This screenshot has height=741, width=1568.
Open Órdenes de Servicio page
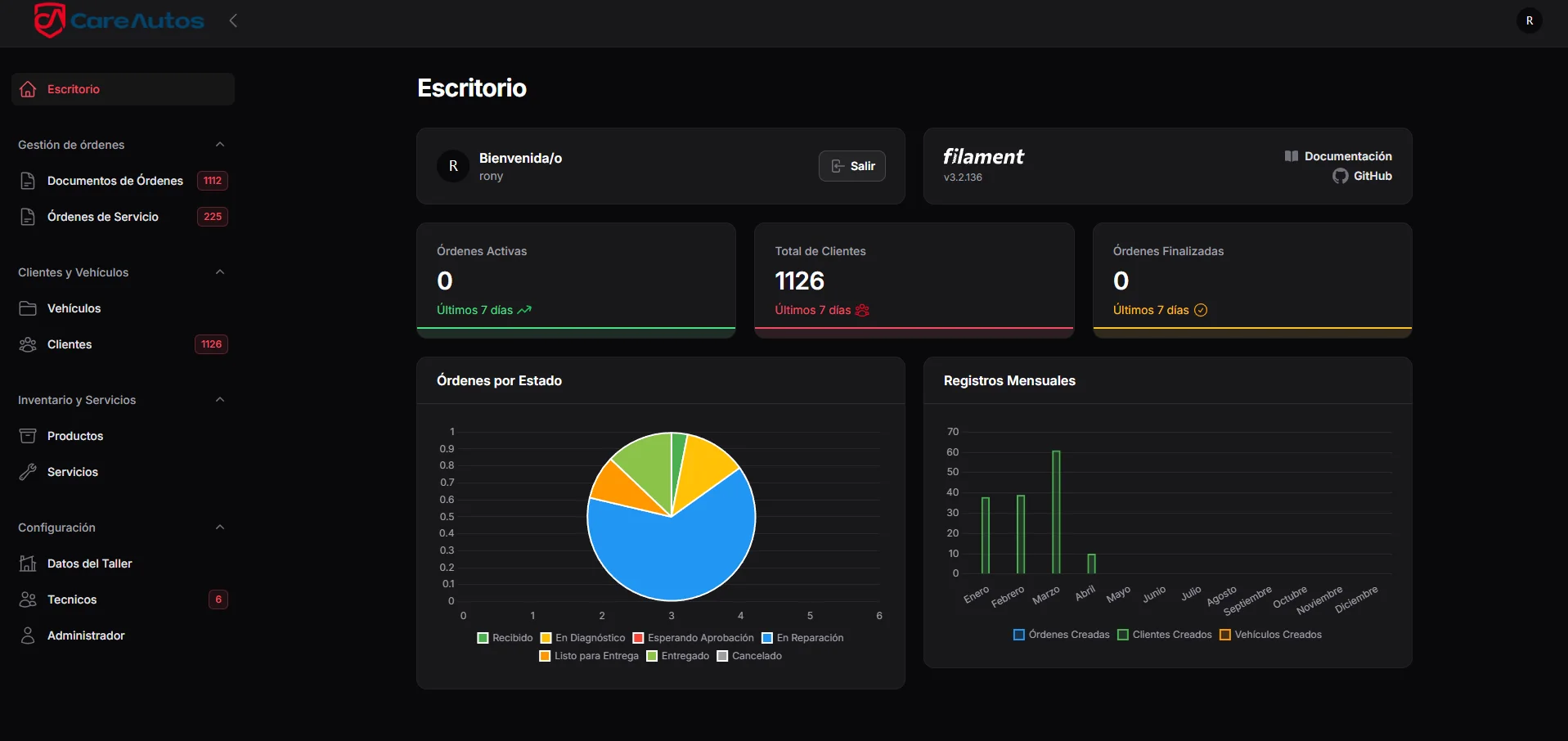(123, 217)
